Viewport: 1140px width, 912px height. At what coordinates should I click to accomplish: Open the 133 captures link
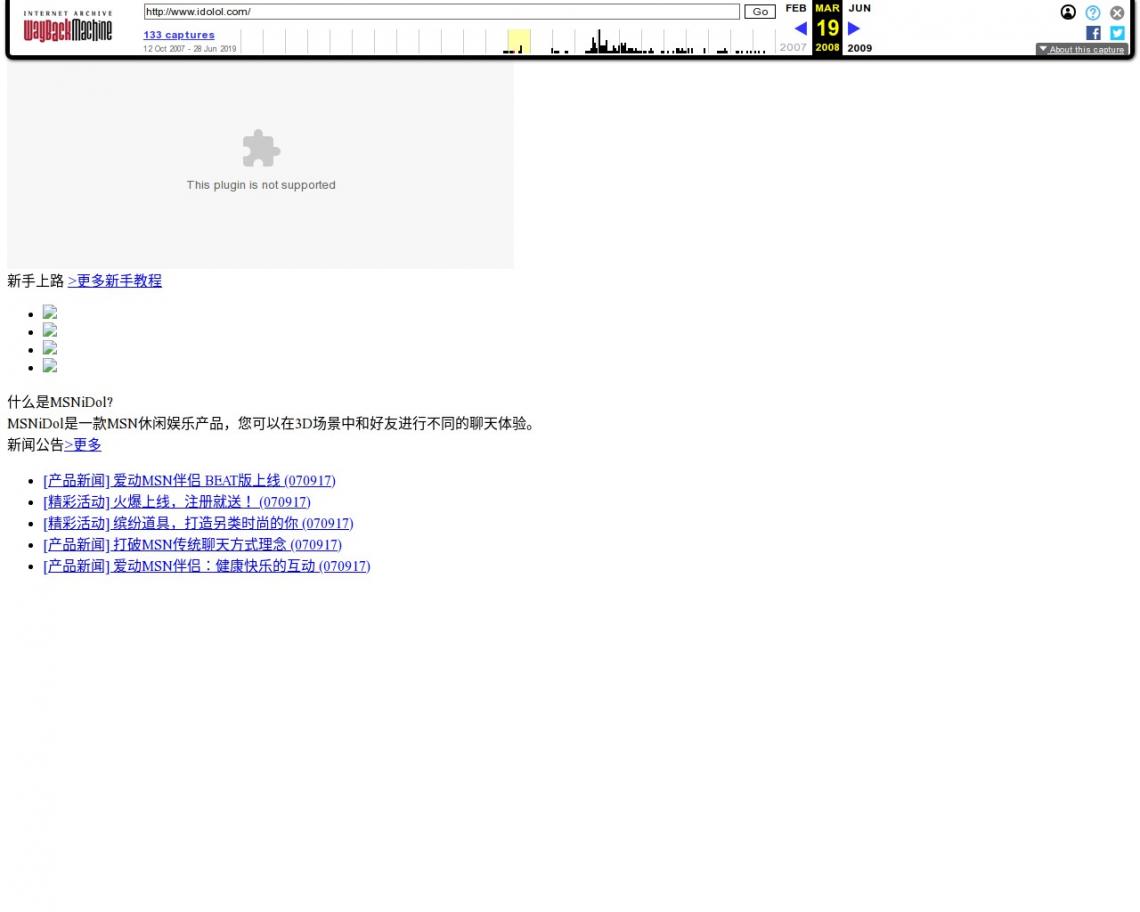point(179,35)
